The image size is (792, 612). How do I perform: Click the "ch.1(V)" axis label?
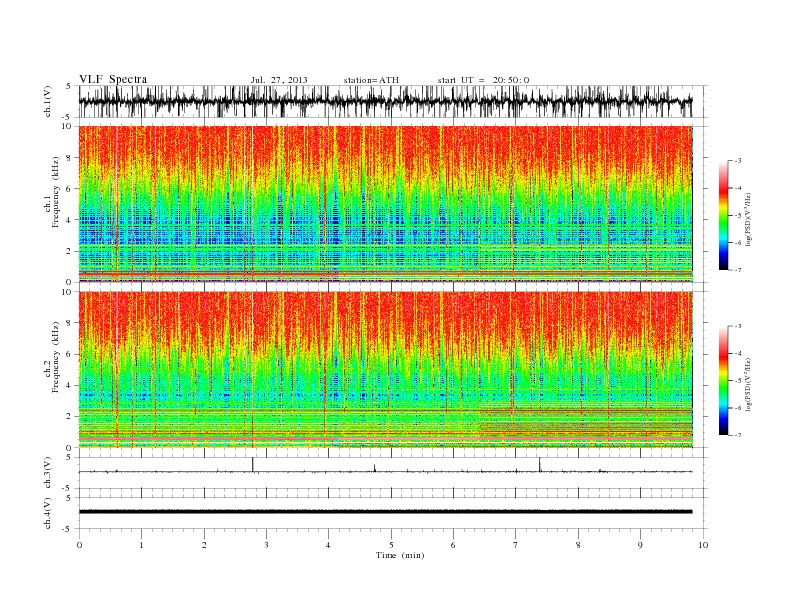[48, 101]
